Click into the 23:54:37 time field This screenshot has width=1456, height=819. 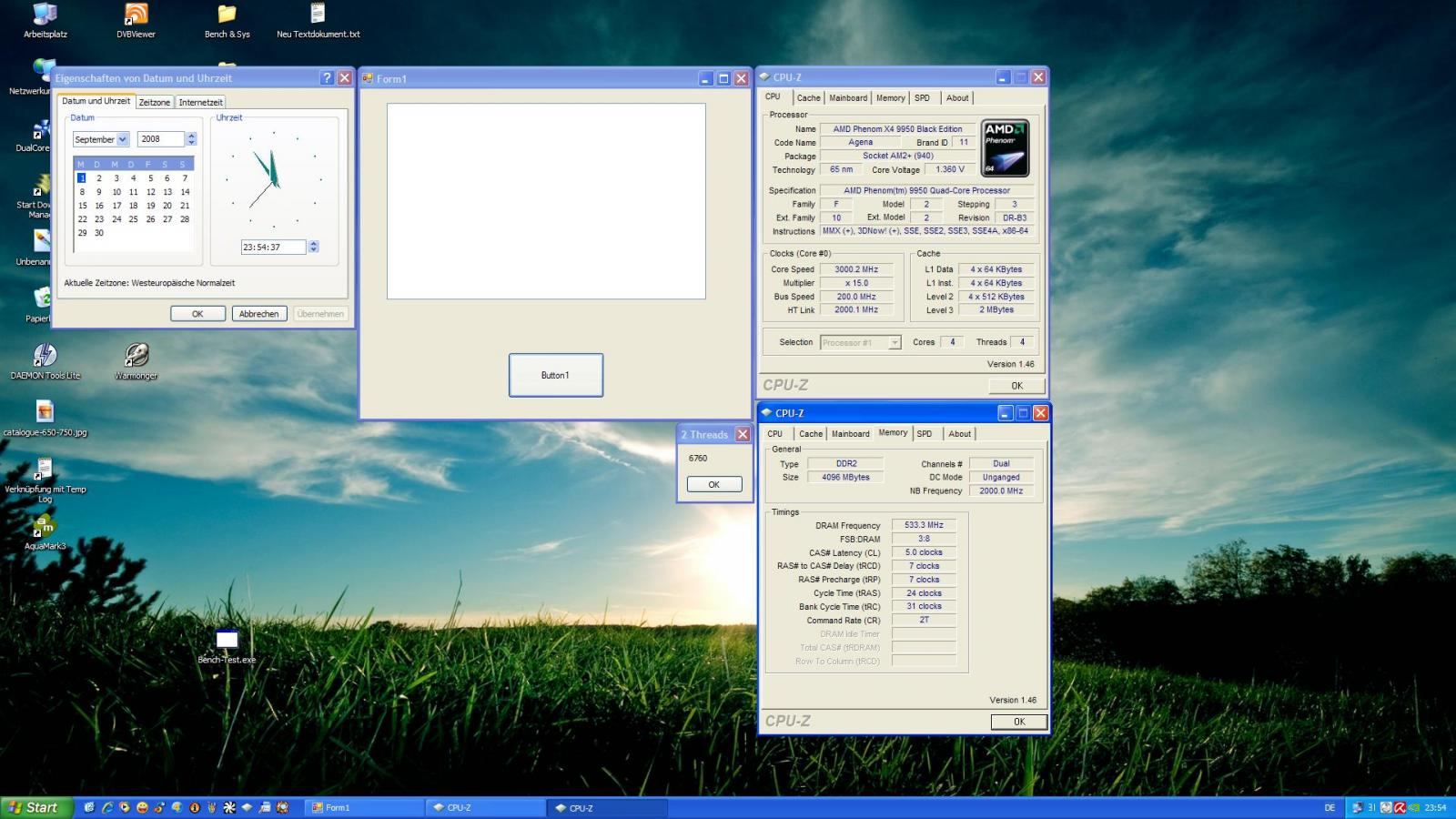tap(273, 247)
